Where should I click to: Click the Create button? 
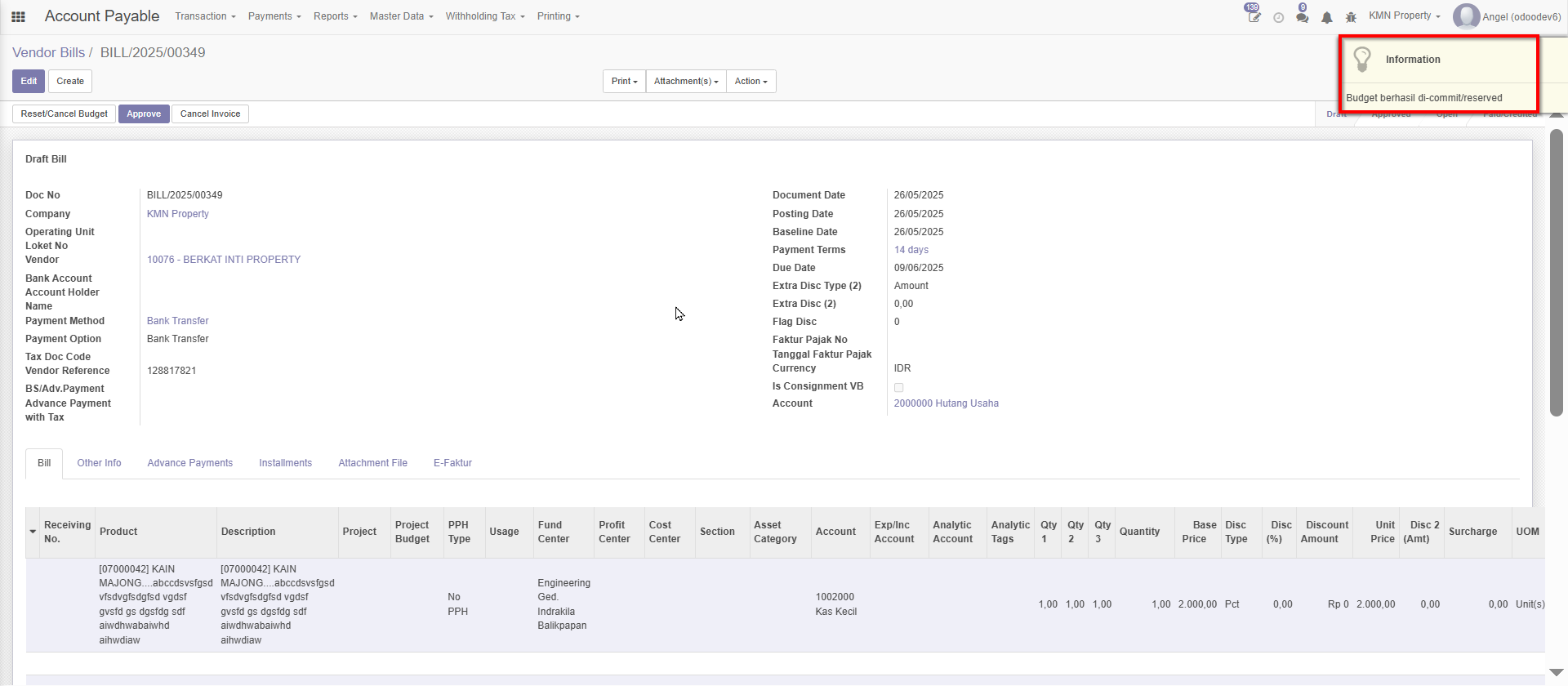point(70,81)
